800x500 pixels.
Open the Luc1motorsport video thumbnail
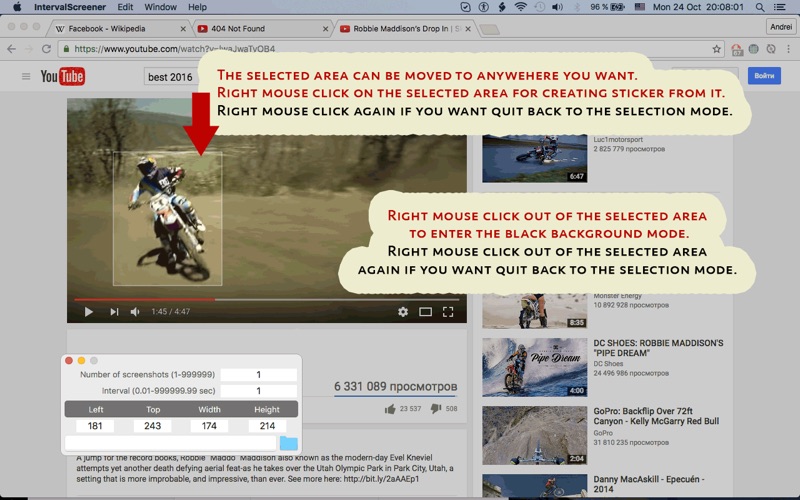(534, 158)
